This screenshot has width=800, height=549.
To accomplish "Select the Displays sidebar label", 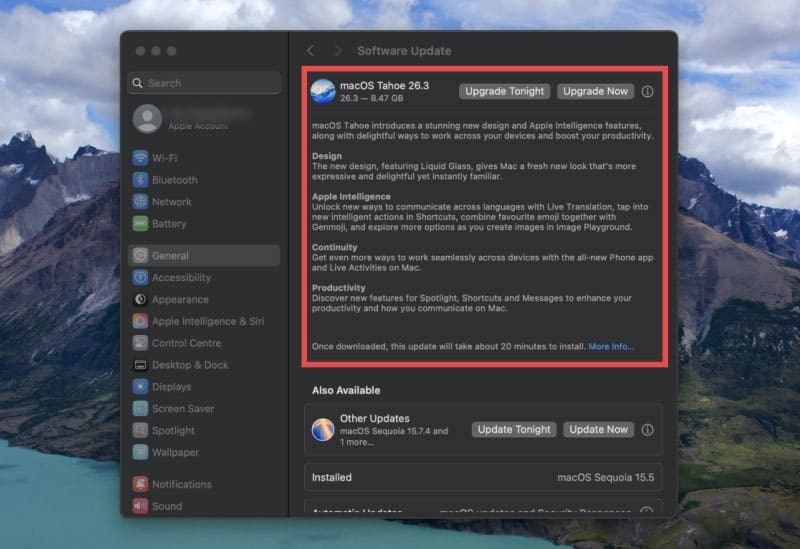I will (x=171, y=387).
